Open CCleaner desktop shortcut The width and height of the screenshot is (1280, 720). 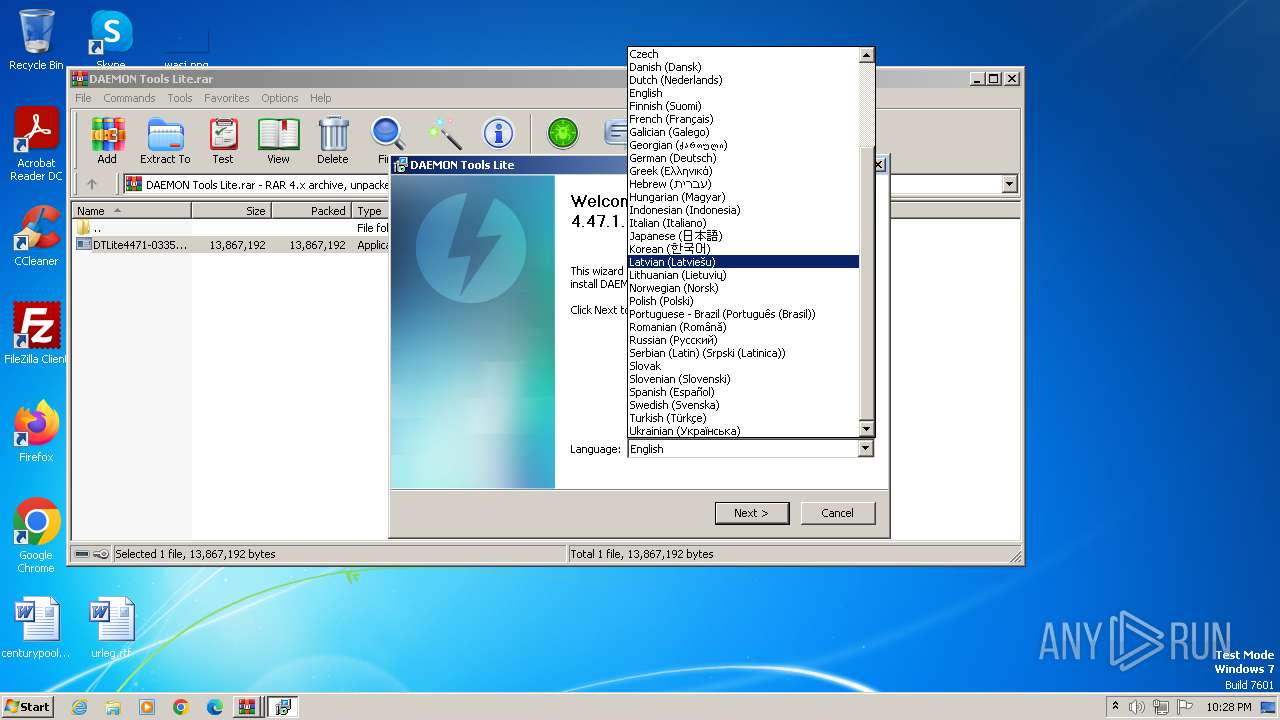point(36,236)
